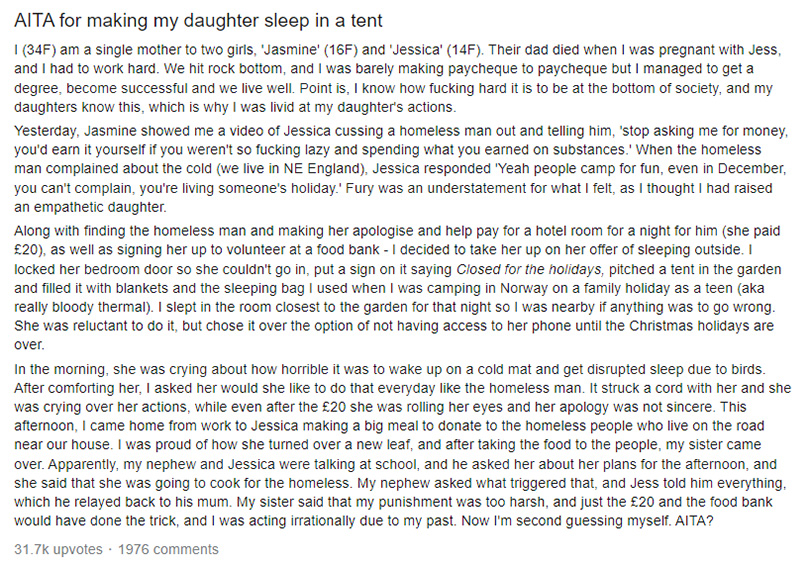The height and width of the screenshot is (565, 810).
Task: Click the paragraph beginning 'In the morning'
Action: (x=402, y=445)
